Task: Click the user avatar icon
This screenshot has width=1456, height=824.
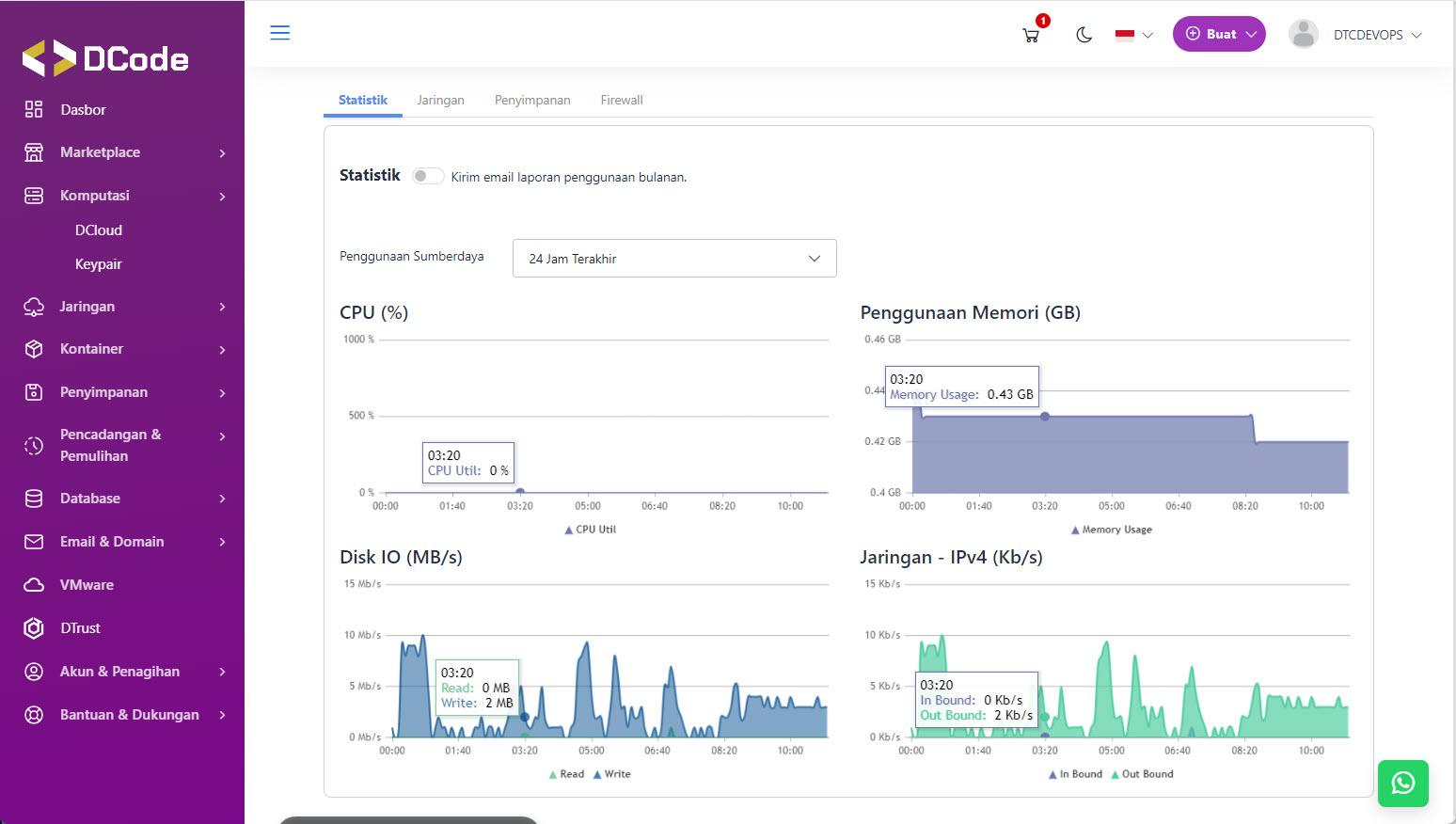Action: click(1303, 35)
